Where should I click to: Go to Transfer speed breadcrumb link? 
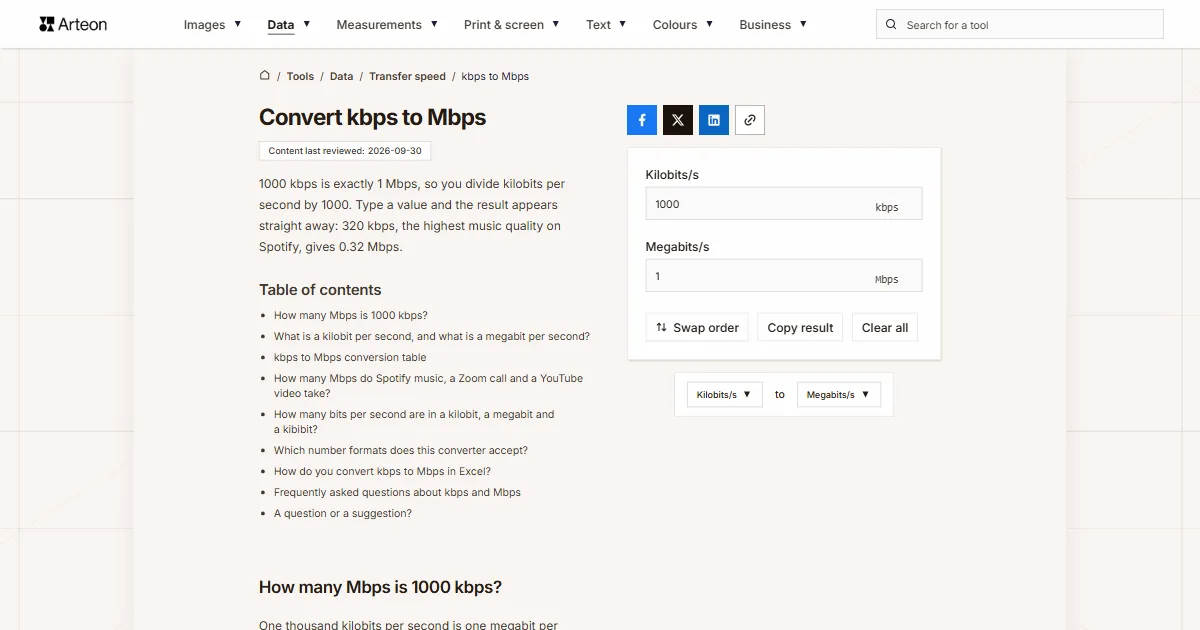[407, 76]
